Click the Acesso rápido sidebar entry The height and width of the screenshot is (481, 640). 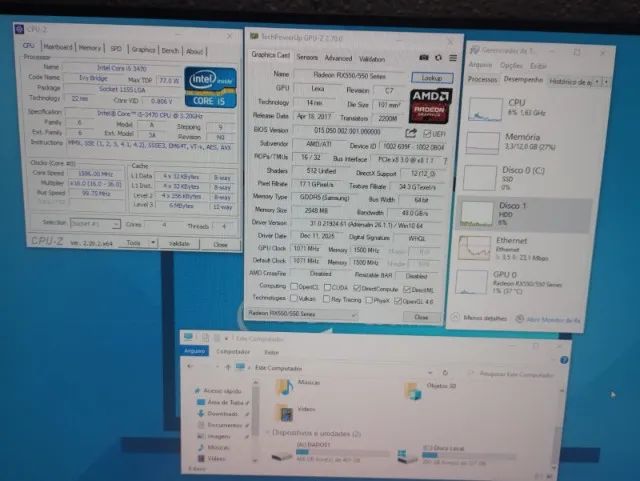coord(222,391)
